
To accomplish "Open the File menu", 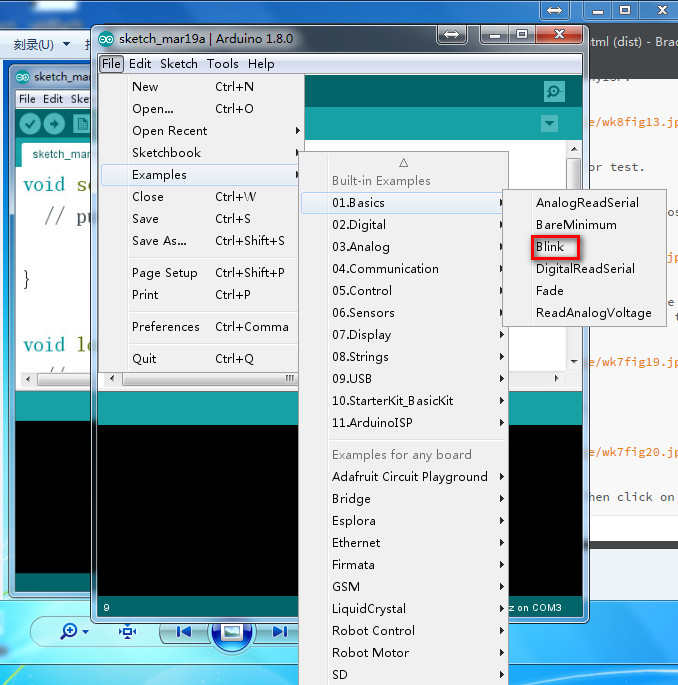I will pos(111,64).
